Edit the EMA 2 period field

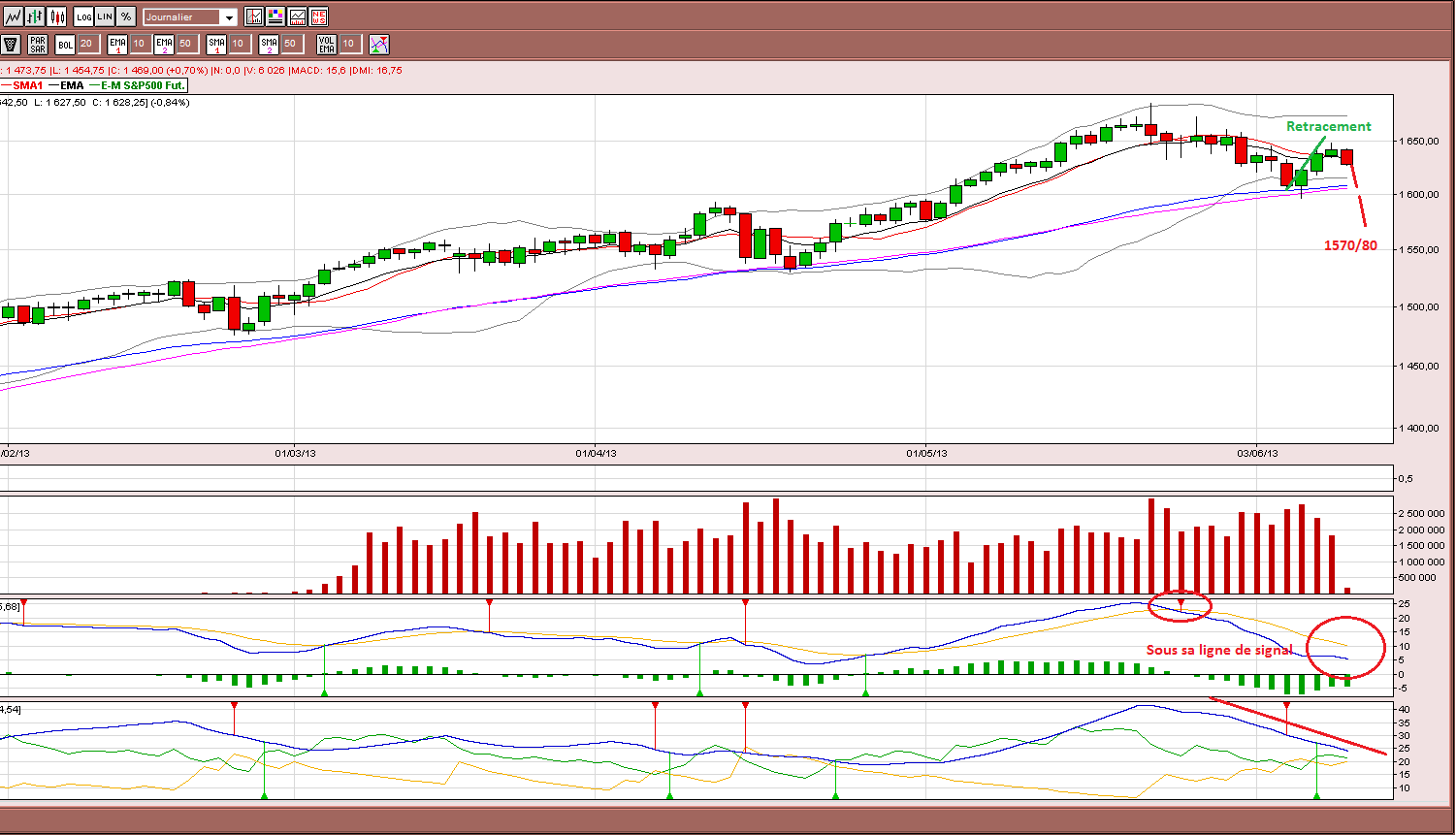click(x=187, y=44)
